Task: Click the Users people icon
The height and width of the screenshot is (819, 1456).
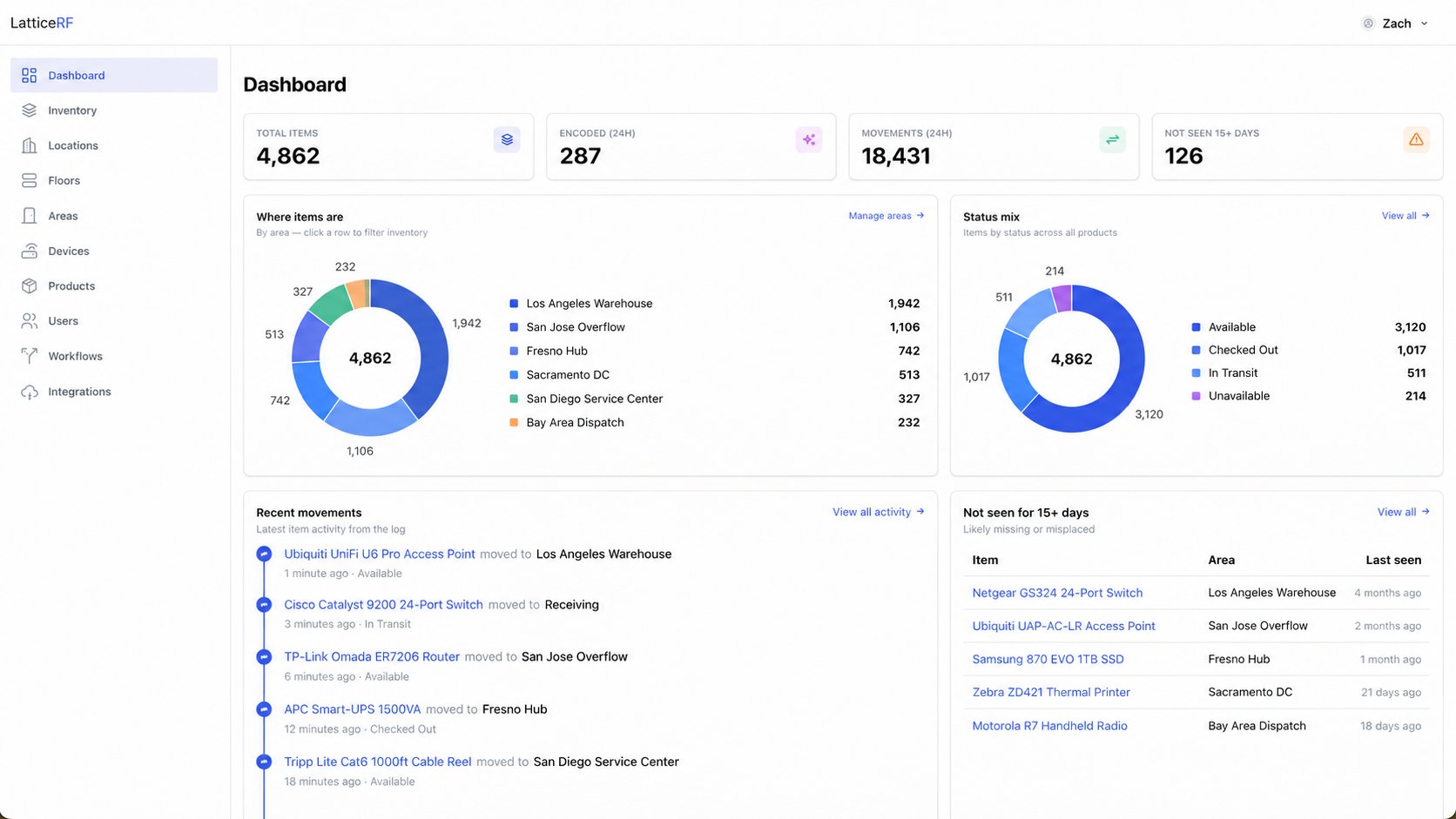Action: point(30,321)
